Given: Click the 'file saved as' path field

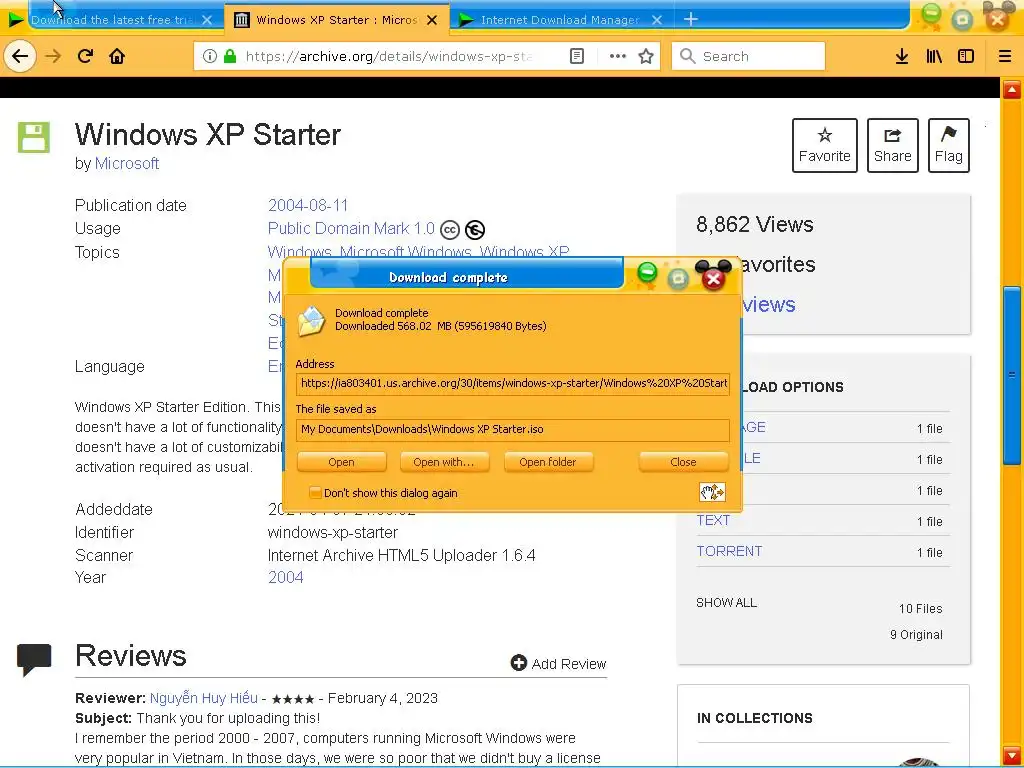Looking at the screenshot, I should point(513,429).
